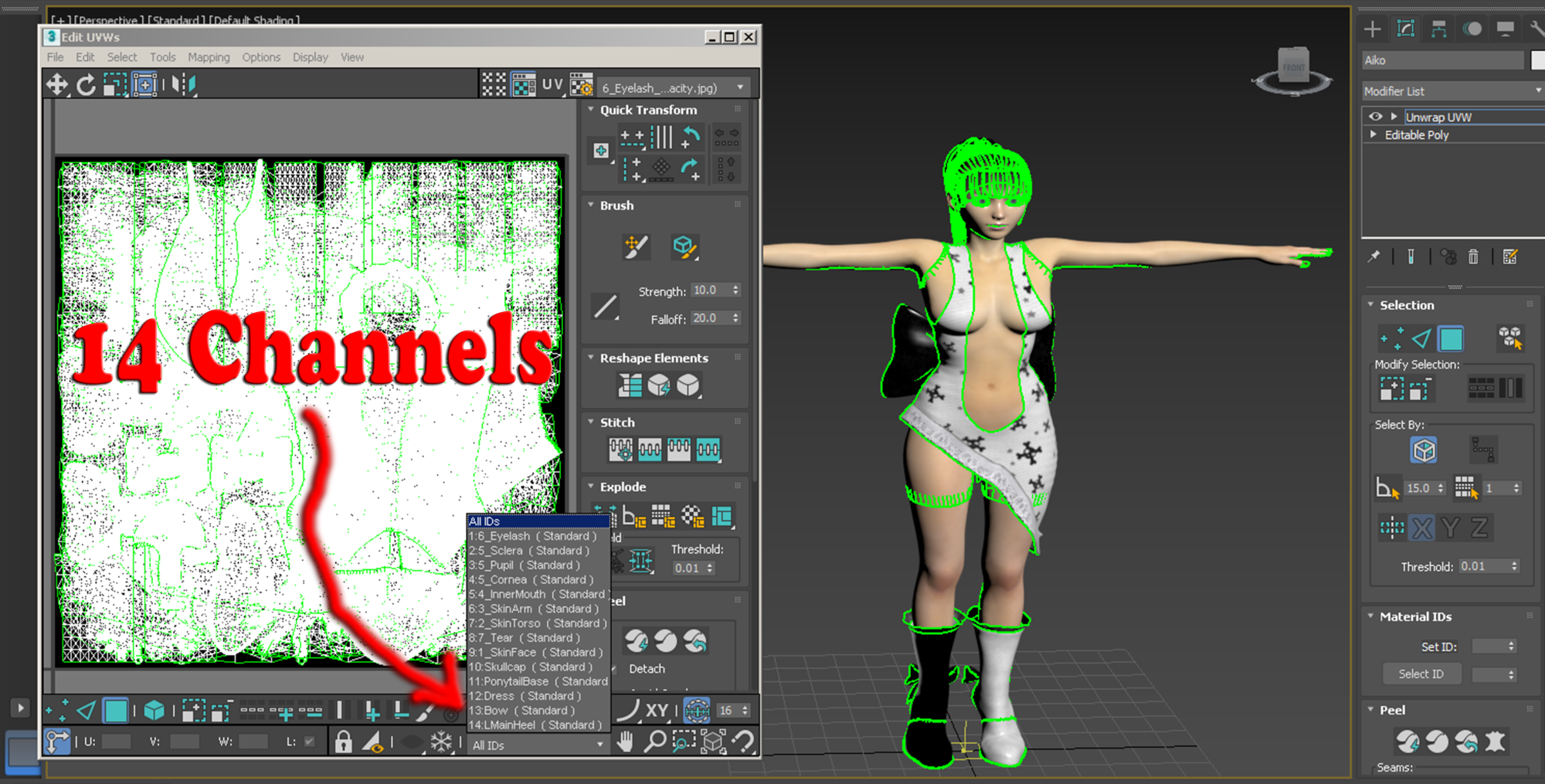Open the All IDs dropdown at bottom of Edit UVWs
Image resolution: width=1545 pixels, height=784 pixels.
coord(537,745)
